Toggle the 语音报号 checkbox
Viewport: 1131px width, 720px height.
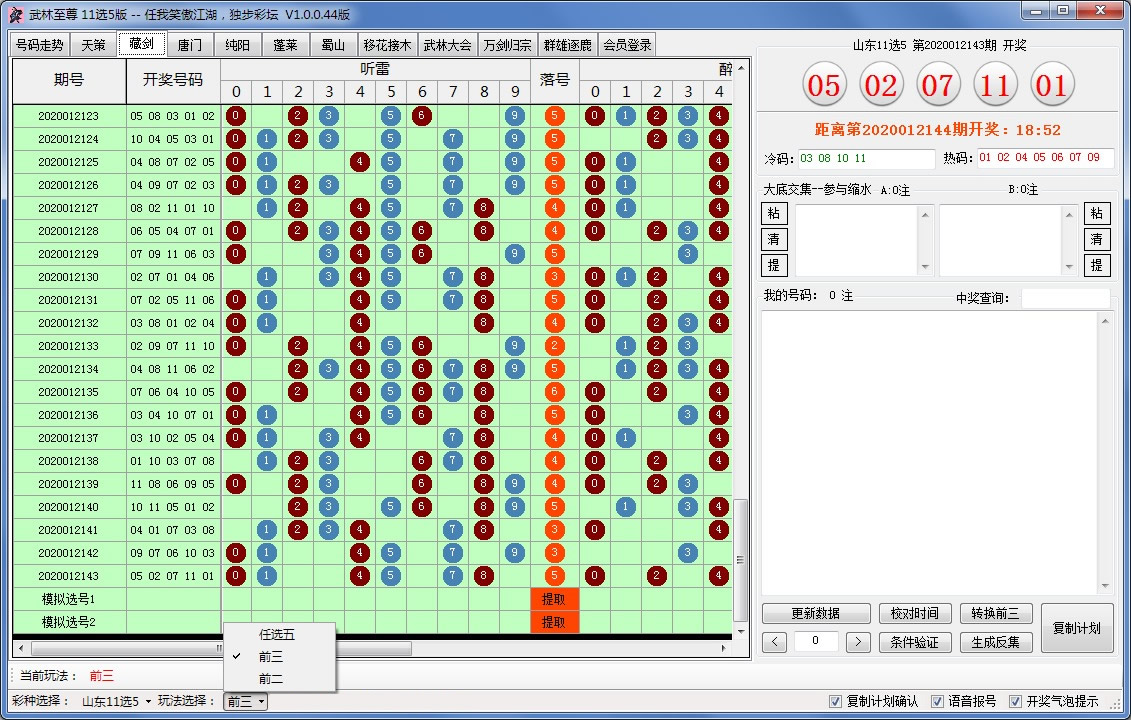(937, 703)
